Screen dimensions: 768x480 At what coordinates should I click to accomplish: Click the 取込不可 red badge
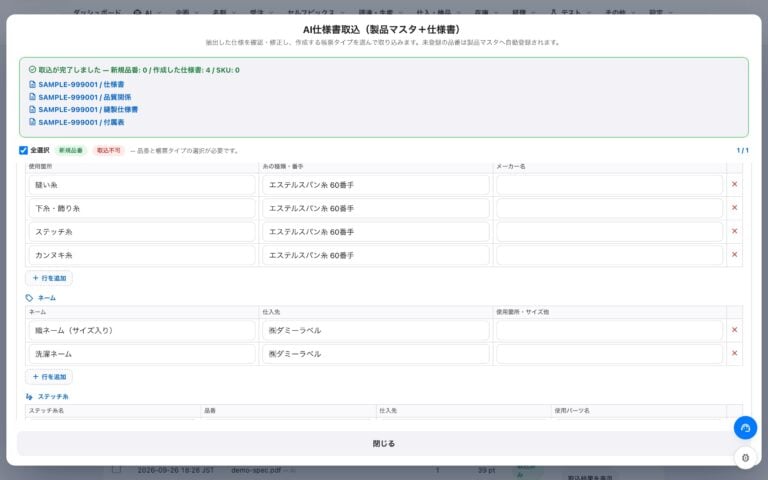109,150
